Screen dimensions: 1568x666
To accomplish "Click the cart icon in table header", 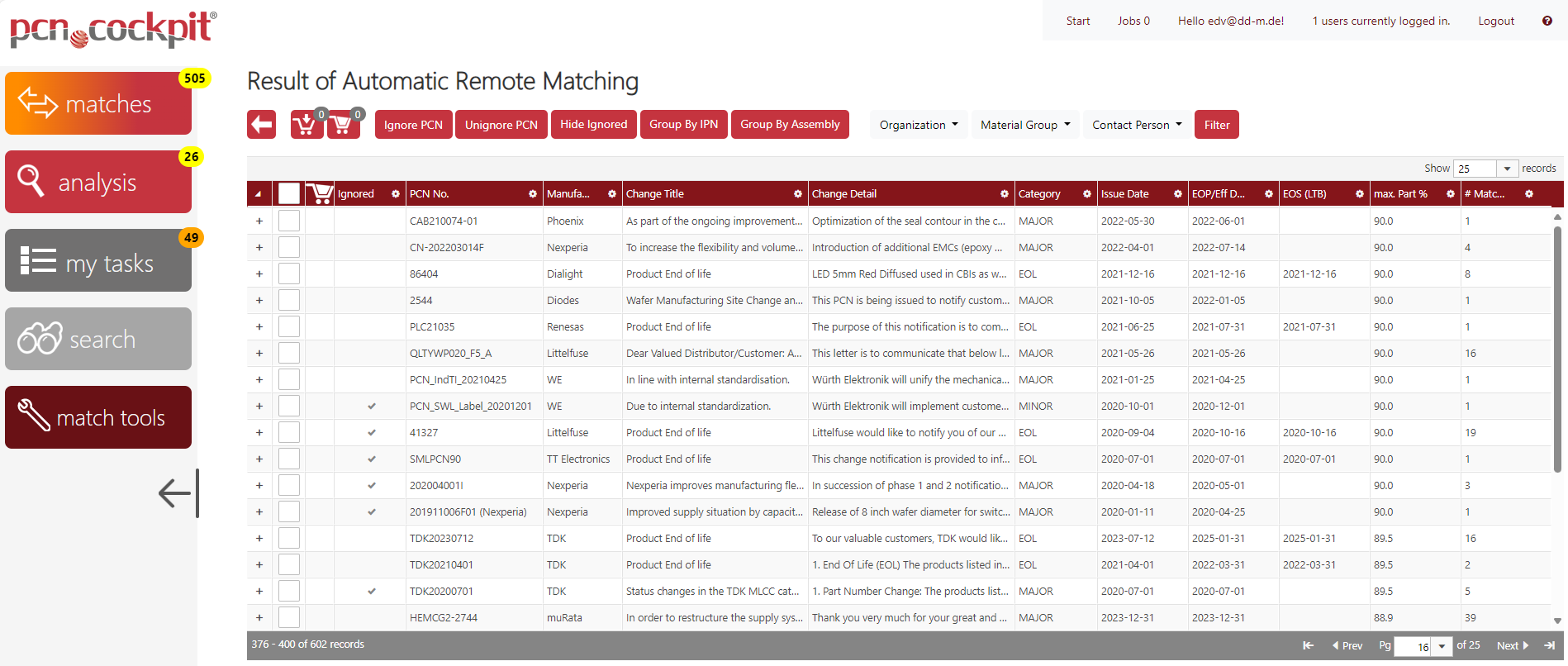I will (319, 194).
